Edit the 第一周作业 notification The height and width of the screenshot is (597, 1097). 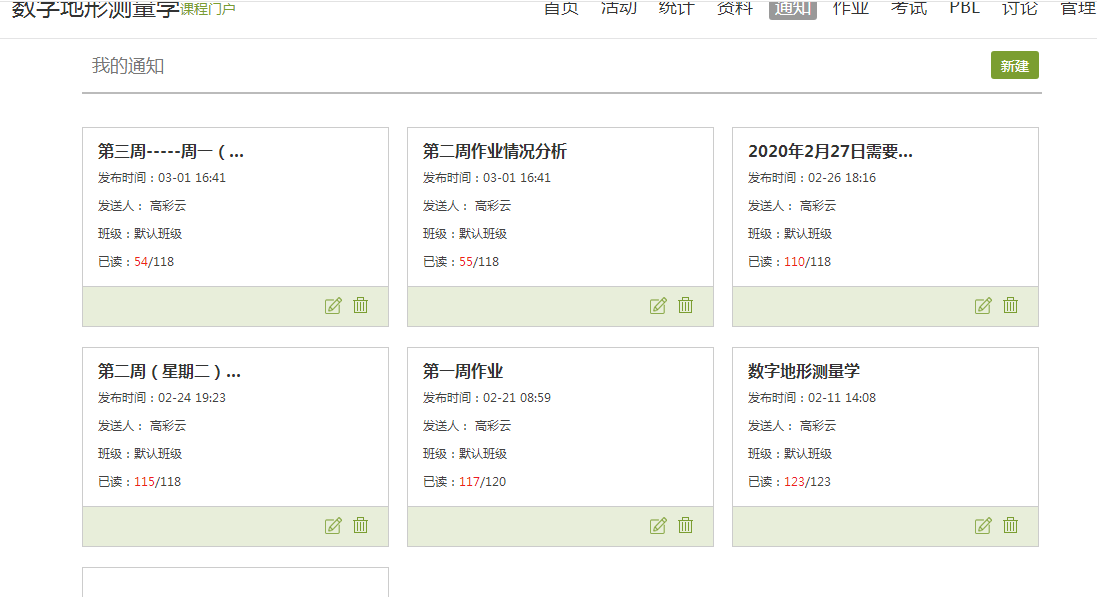(658, 526)
